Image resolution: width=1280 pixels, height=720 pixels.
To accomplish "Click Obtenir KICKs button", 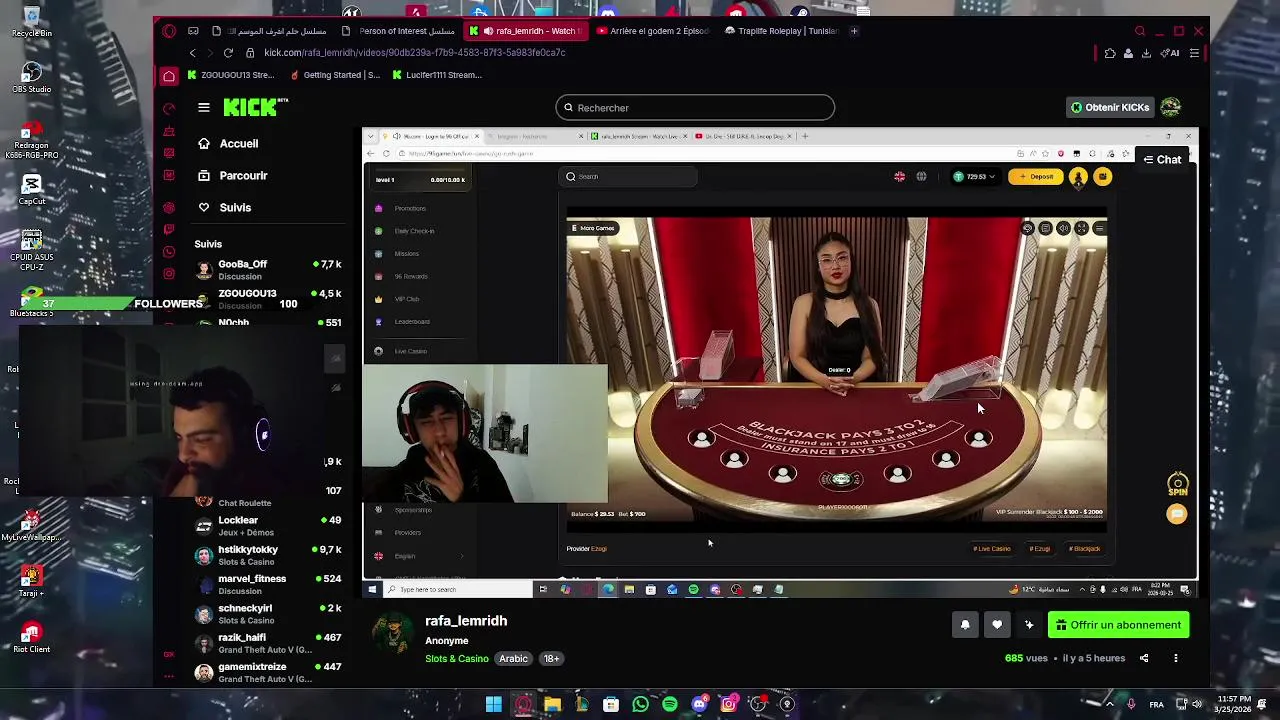I will (1110, 107).
